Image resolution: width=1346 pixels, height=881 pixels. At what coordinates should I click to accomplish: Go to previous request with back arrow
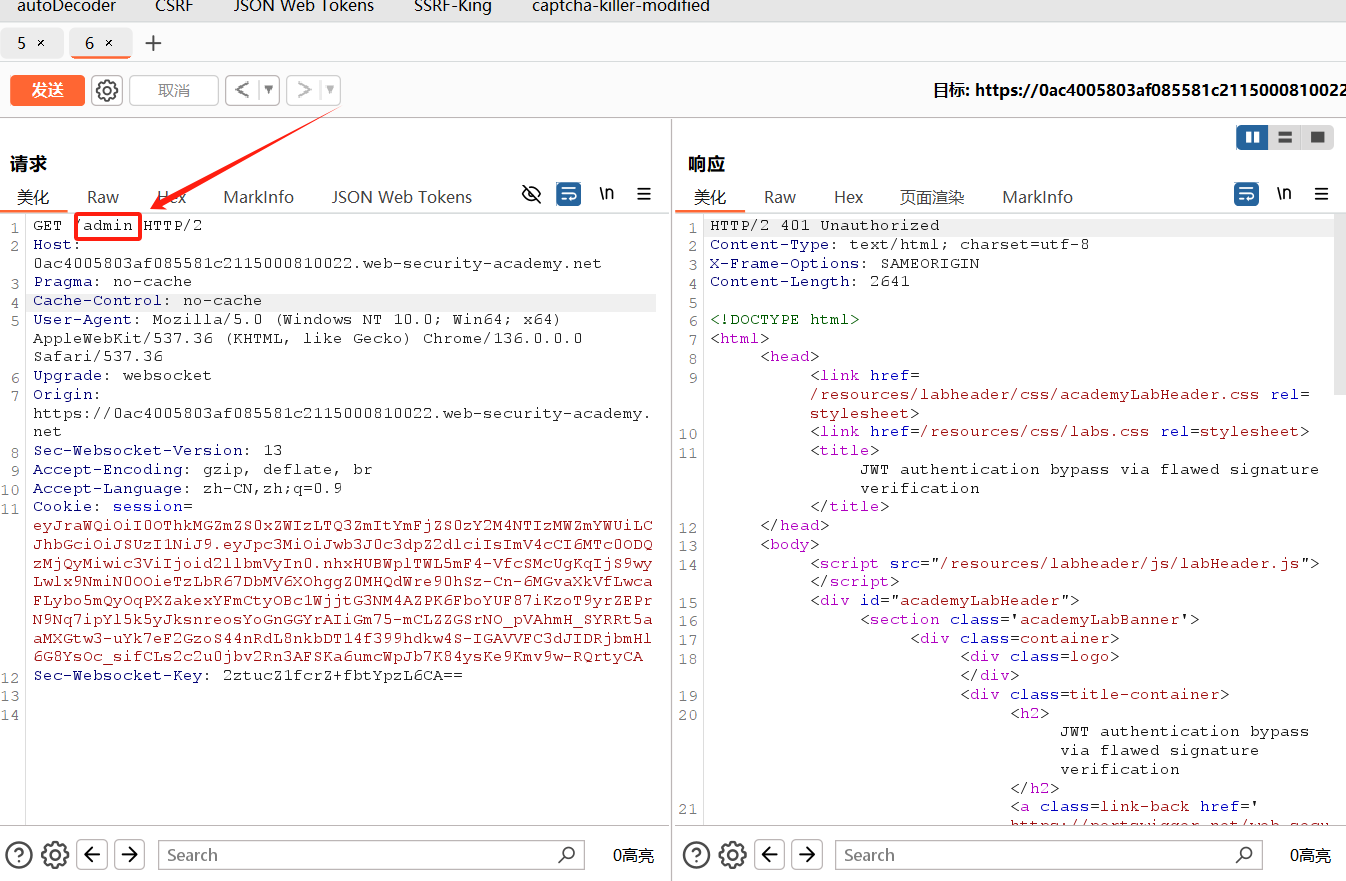tap(242, 90)
